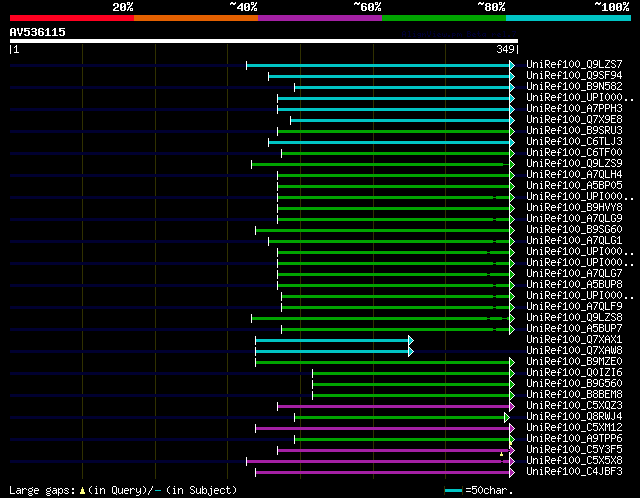Click the cyan alignment bar for Q7XAW8
640x498 pixels.
[334, 351]
